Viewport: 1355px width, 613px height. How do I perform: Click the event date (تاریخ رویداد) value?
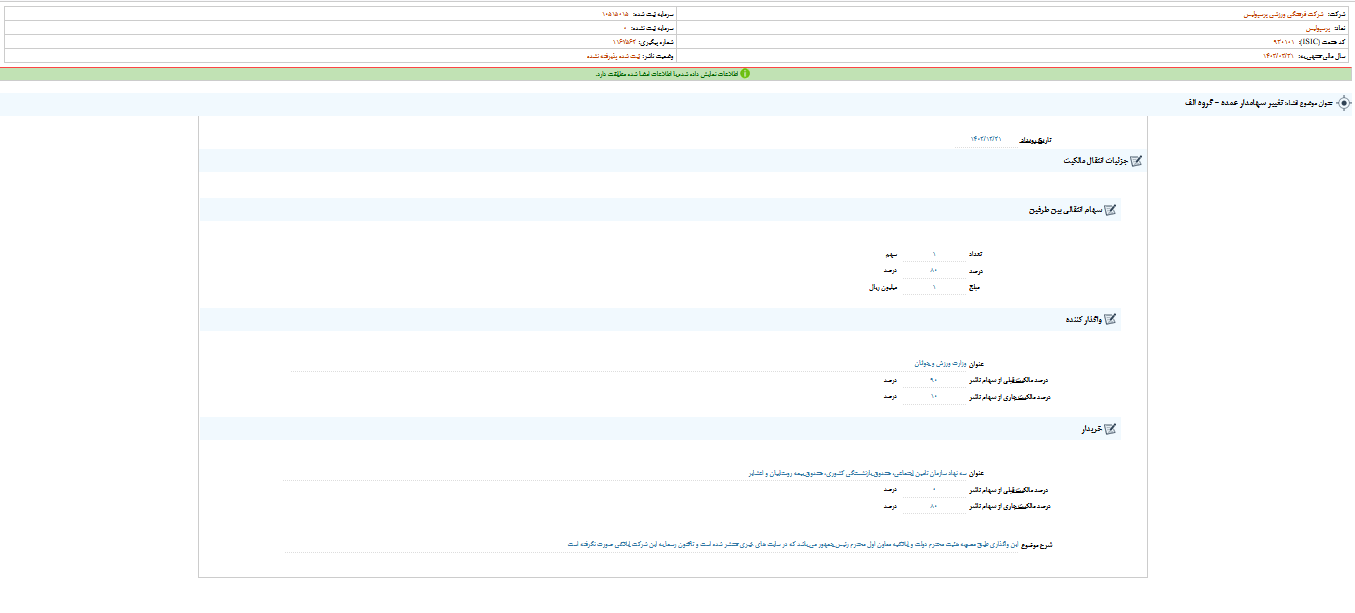985,139
